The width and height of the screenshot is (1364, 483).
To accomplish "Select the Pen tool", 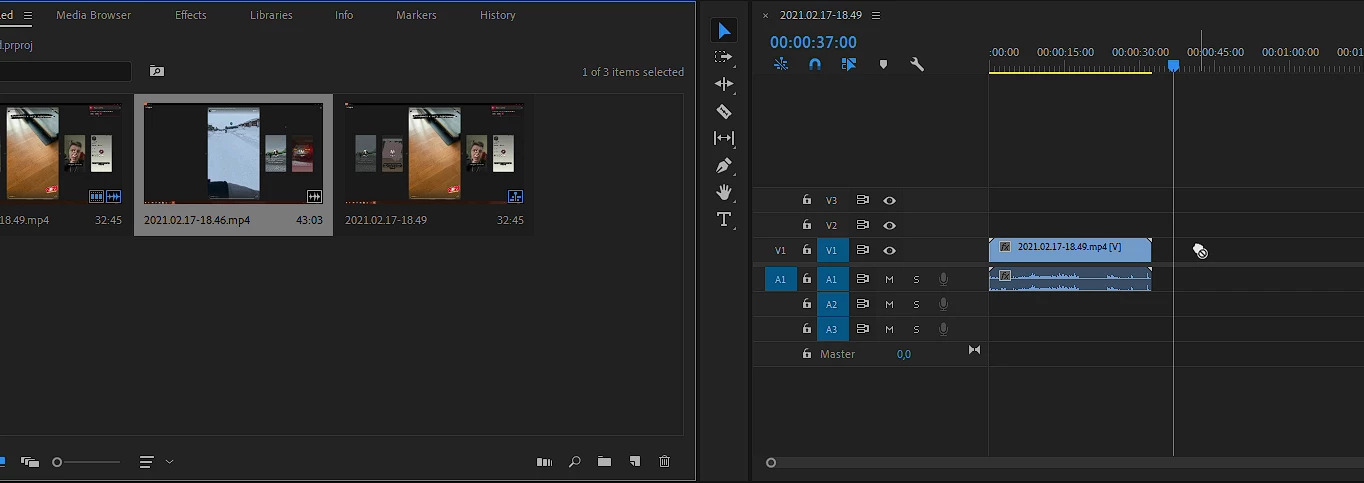I will [724, 165].
